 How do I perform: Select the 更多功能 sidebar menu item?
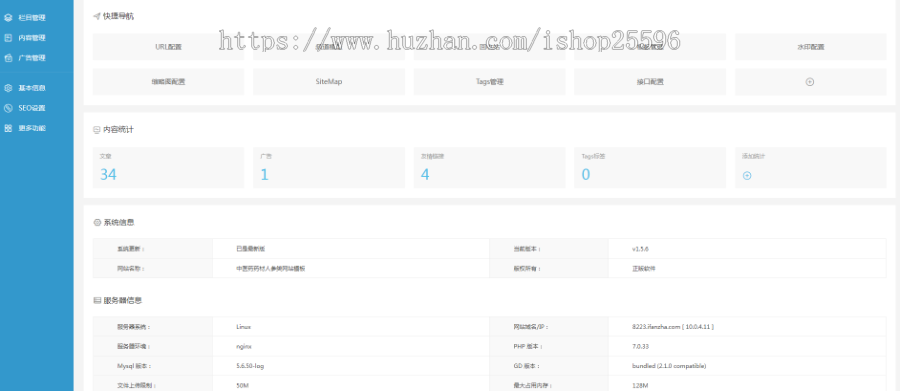[x=37, y=128]
